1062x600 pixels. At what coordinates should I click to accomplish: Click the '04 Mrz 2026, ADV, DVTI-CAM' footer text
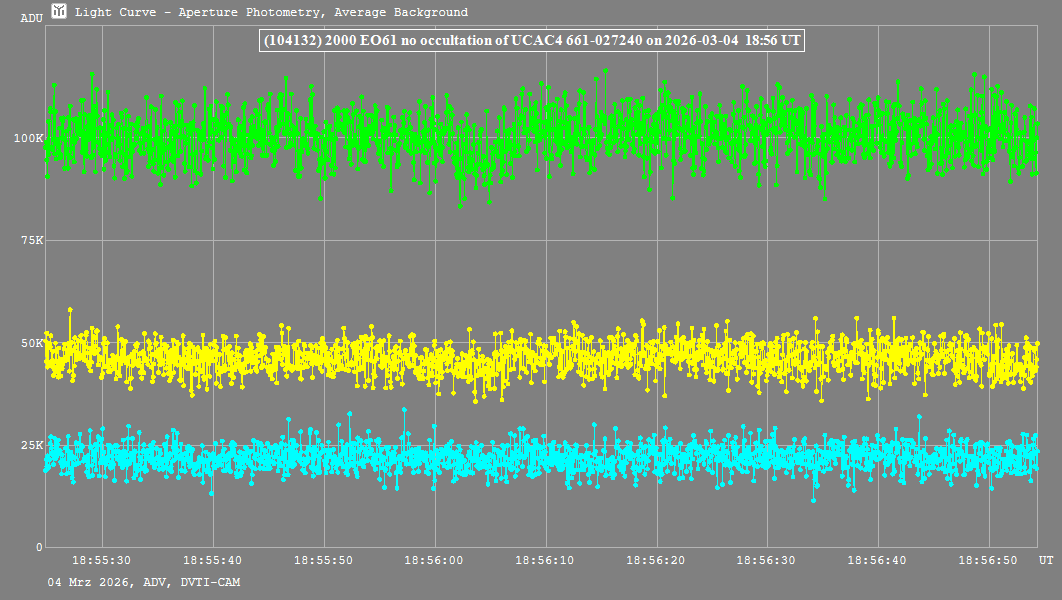pyautogui.click(x=144, y=581)
